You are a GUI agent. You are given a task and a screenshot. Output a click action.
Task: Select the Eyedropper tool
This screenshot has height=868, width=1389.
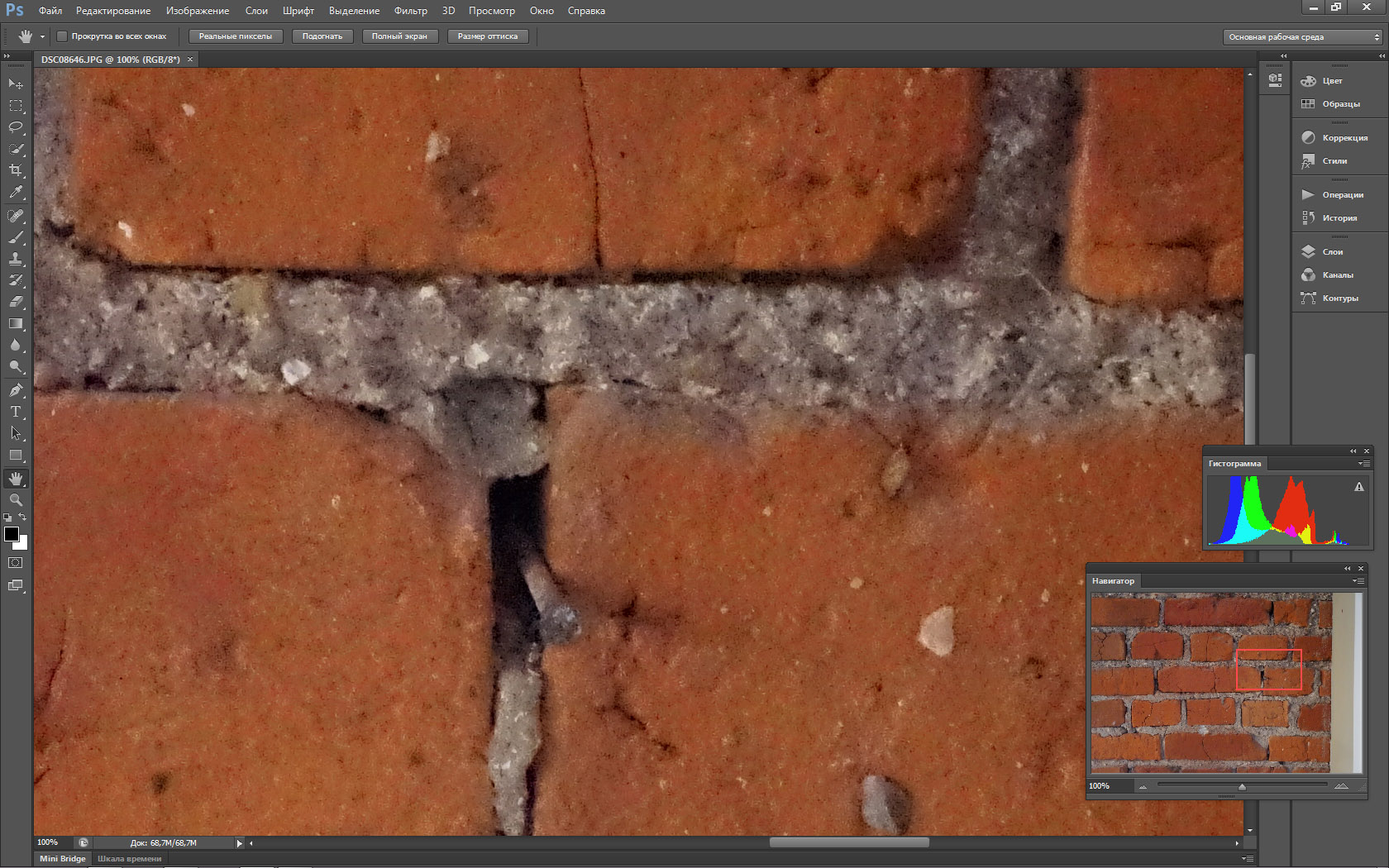point(16,192)
